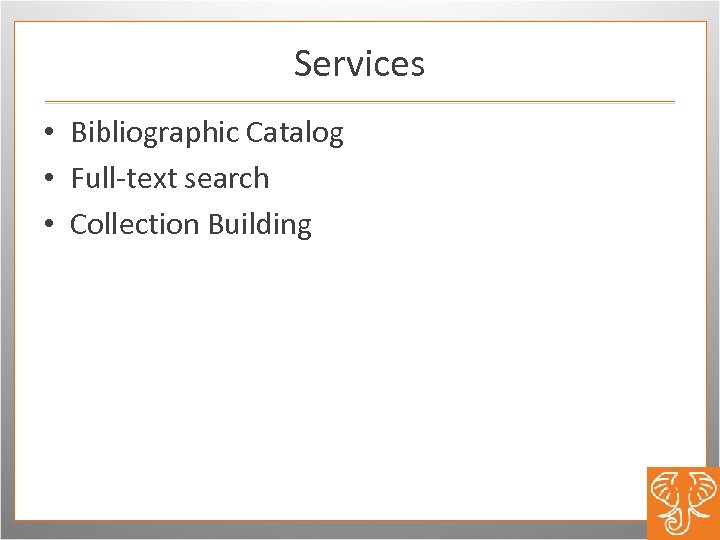Click the word Building
This screenshot has height=540, width=720.
point(260,224)
